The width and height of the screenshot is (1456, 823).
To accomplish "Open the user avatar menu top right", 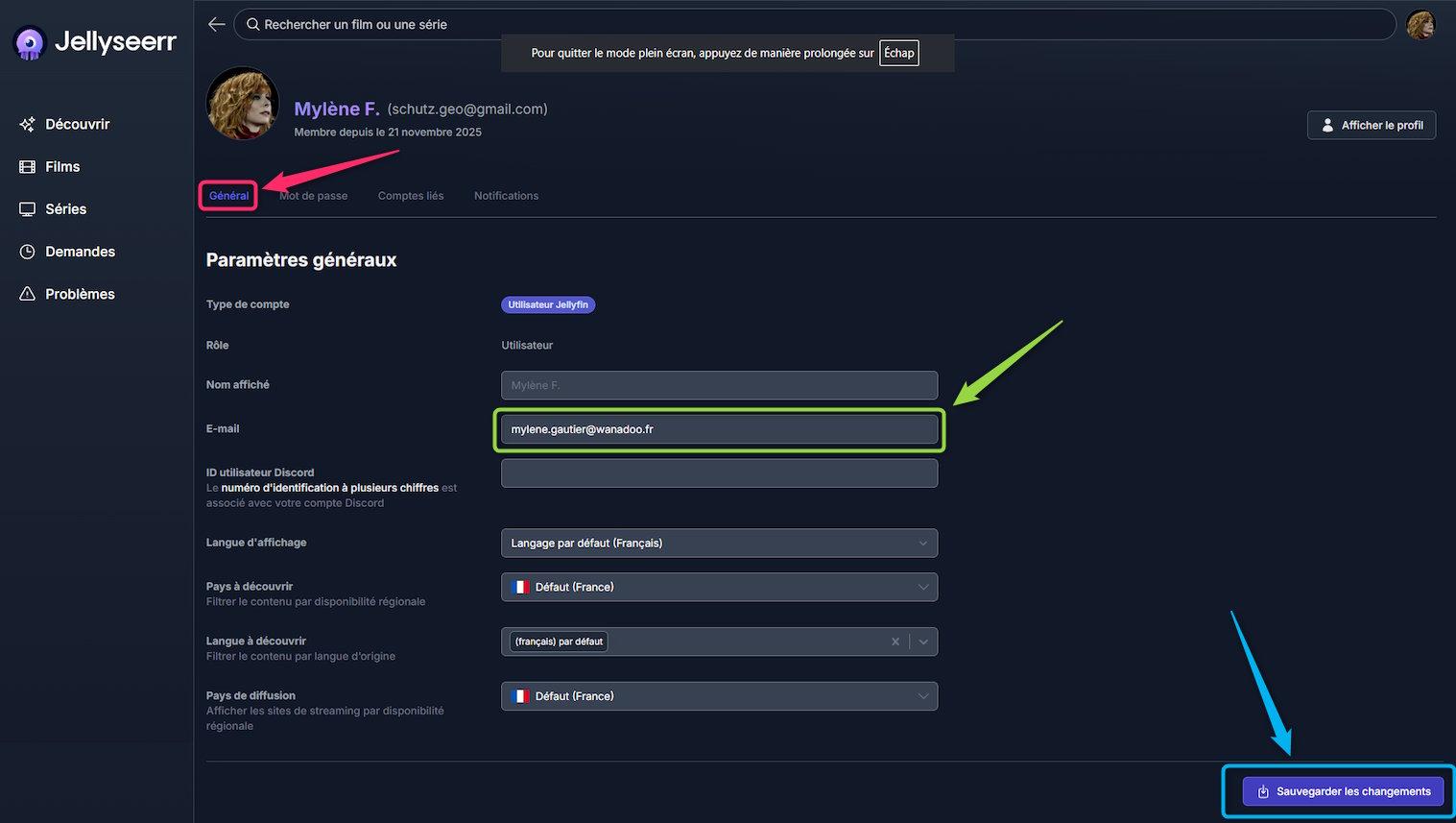I will 1420,25.
